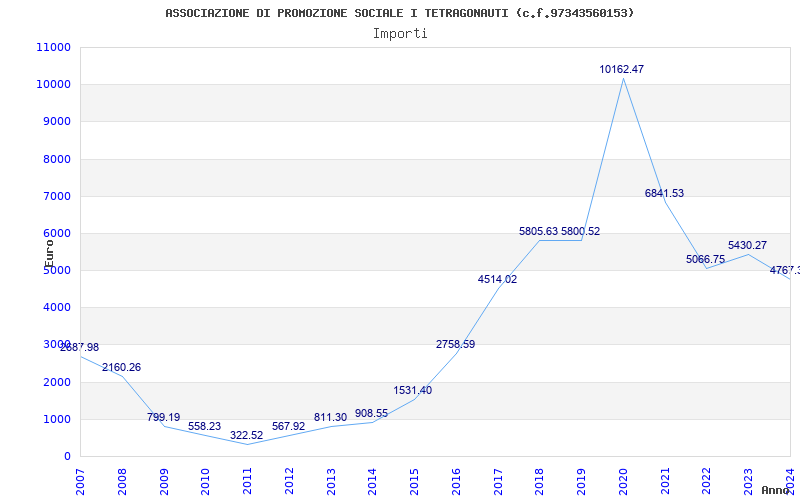The width and height of the screenshot is (800, 500).
Task: Select the x-axis year 2010
Action: pyautogui.click(x=206, y=482)
